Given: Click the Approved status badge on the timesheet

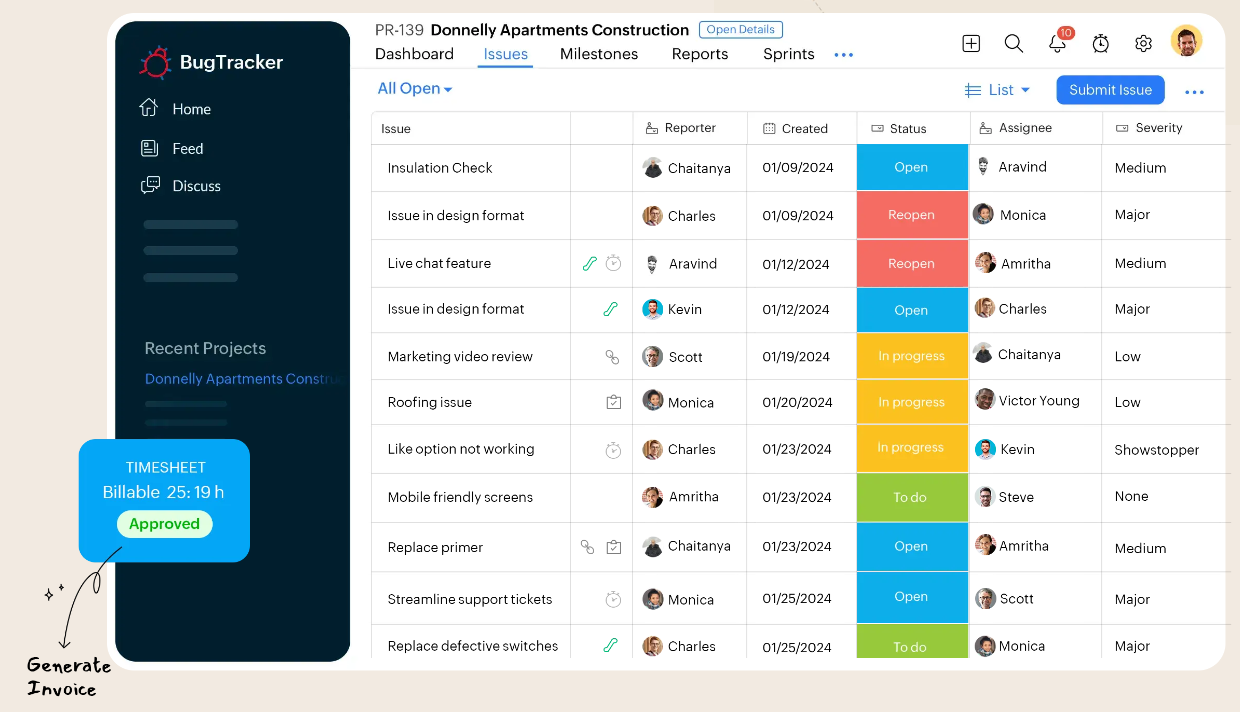Looking at the screenshot, I should coord(164,523).
